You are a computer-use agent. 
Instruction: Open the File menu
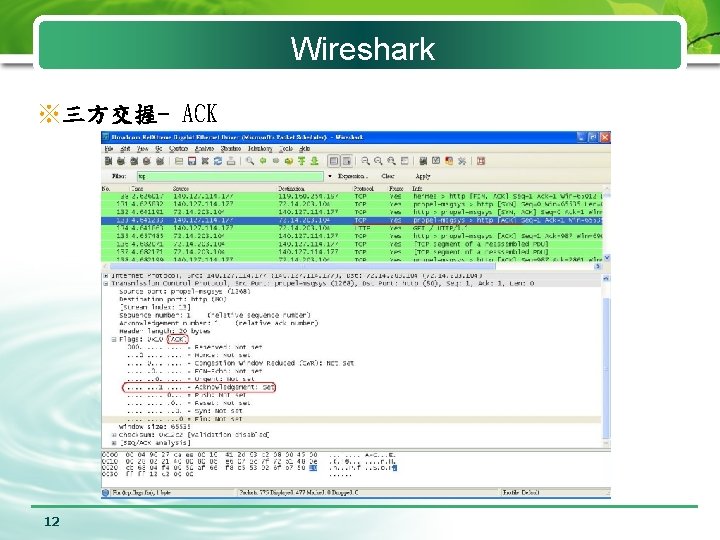(109, 149)
